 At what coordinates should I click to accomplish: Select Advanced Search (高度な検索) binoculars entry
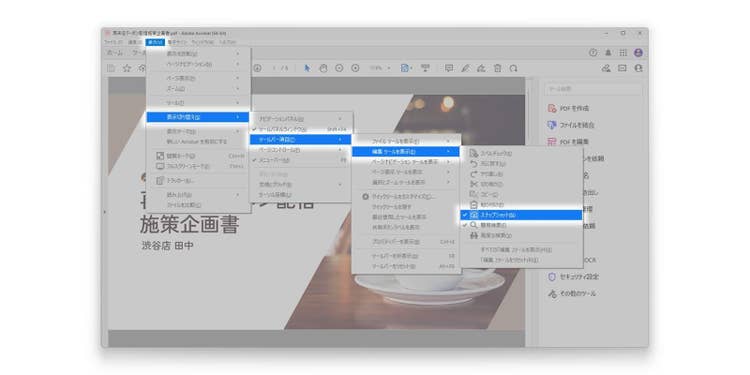pos(521,235)
